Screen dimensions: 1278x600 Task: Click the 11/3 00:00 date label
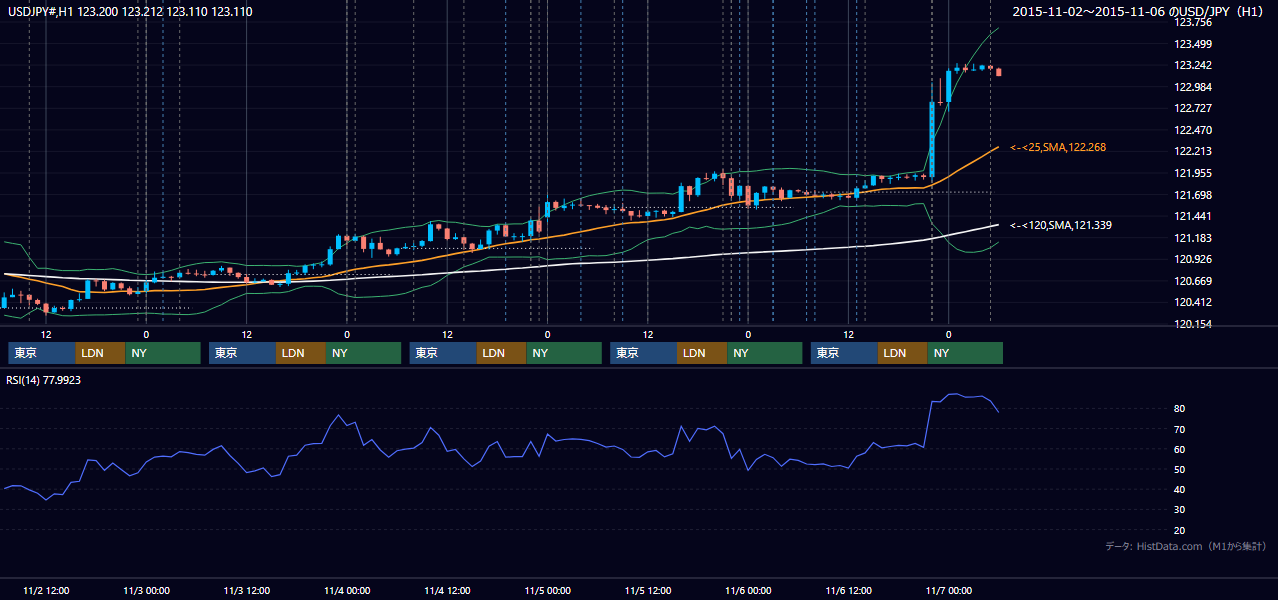click(146, 590)
